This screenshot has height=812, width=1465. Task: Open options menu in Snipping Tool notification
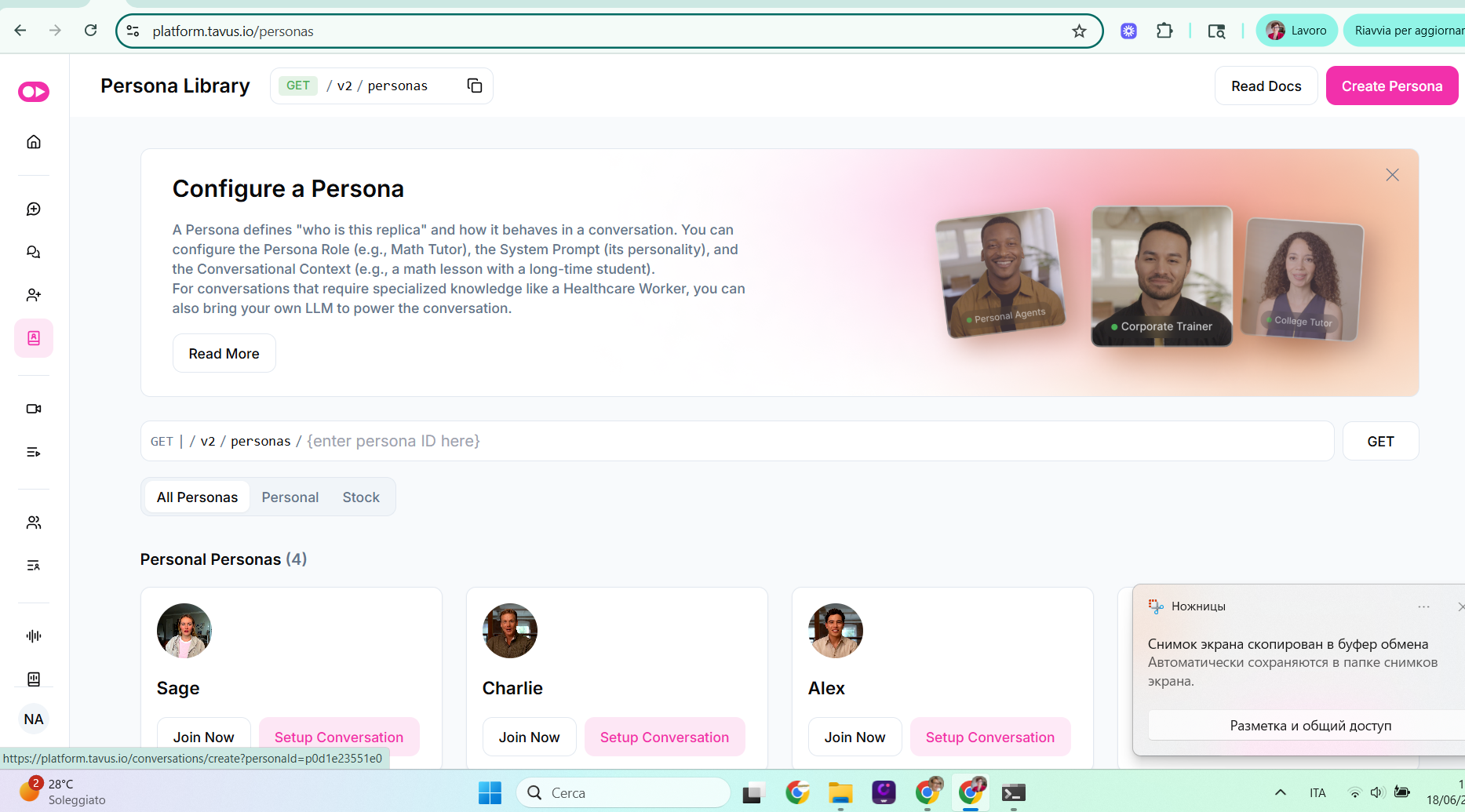1423,606
